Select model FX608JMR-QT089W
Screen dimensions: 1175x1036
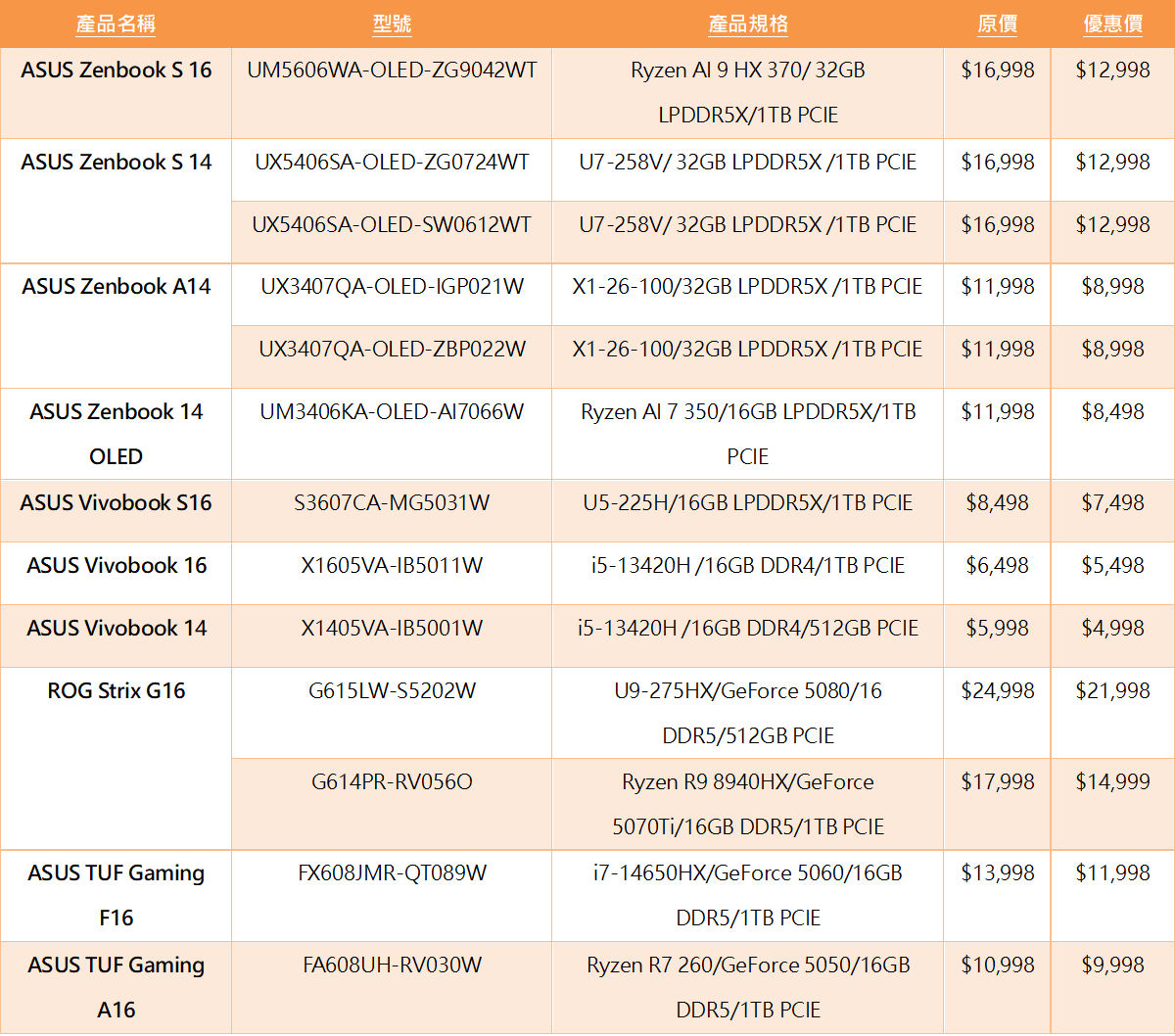coord(392,872)
